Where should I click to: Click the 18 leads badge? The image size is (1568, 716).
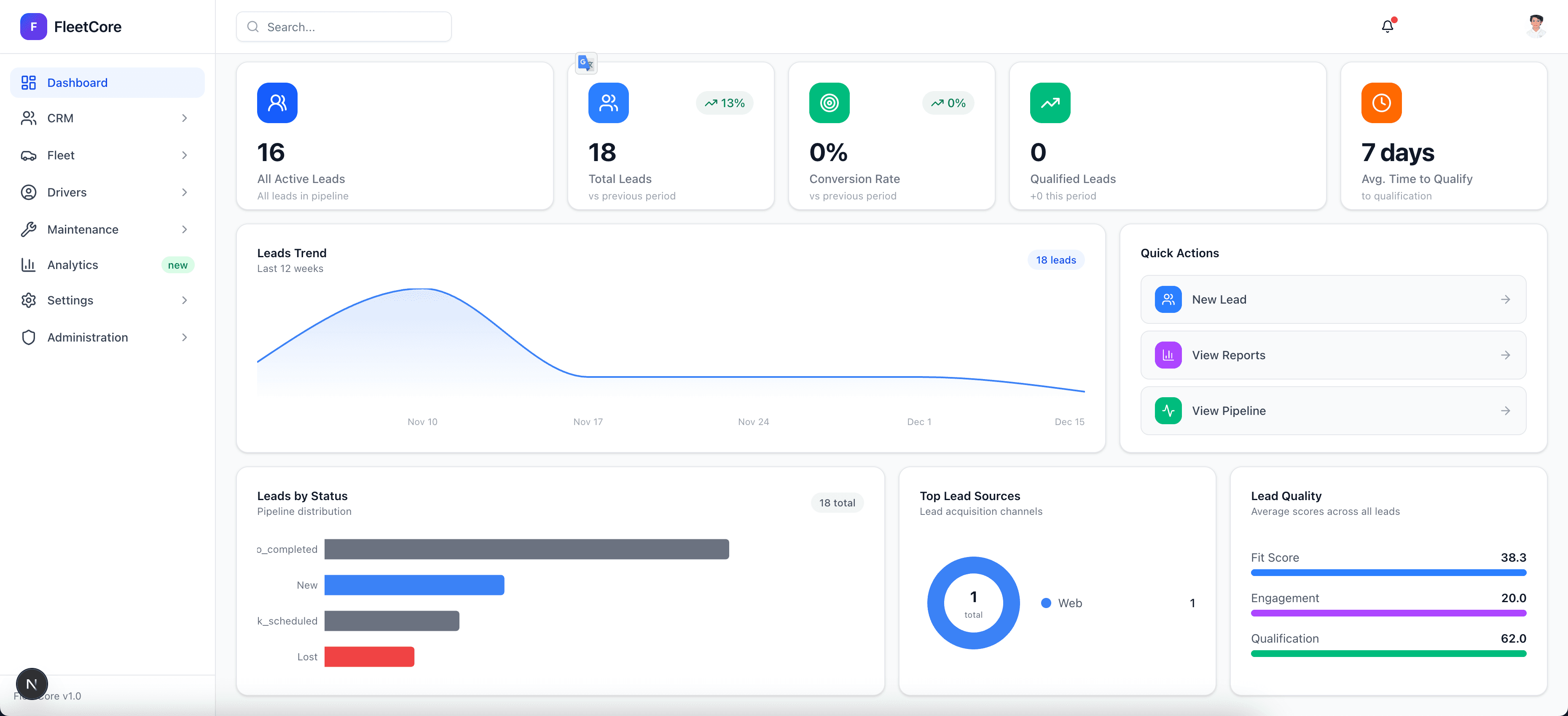pos(1056,260)
